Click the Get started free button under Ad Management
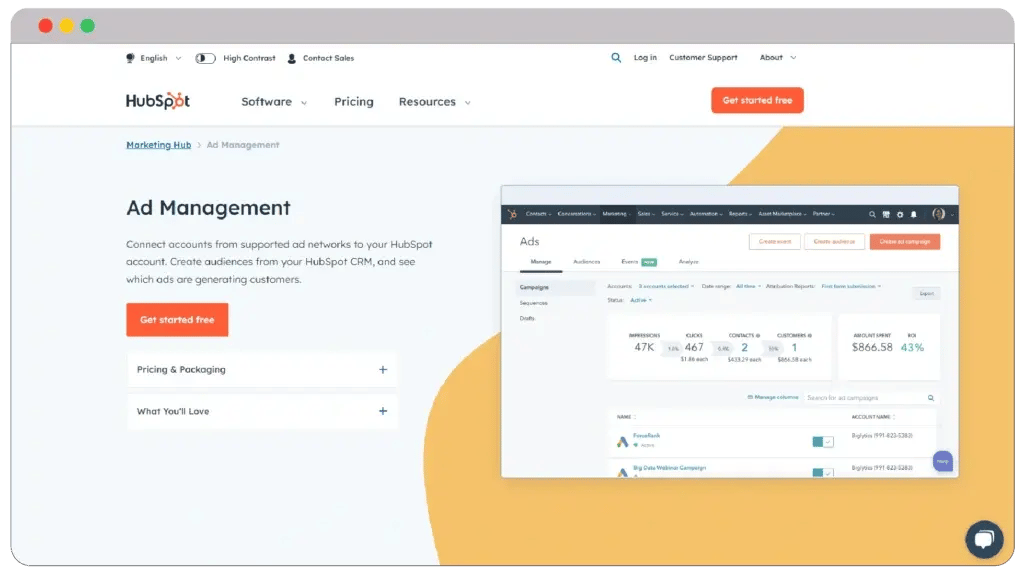This screenshot has width=1024, height=578. pos(177,320)
